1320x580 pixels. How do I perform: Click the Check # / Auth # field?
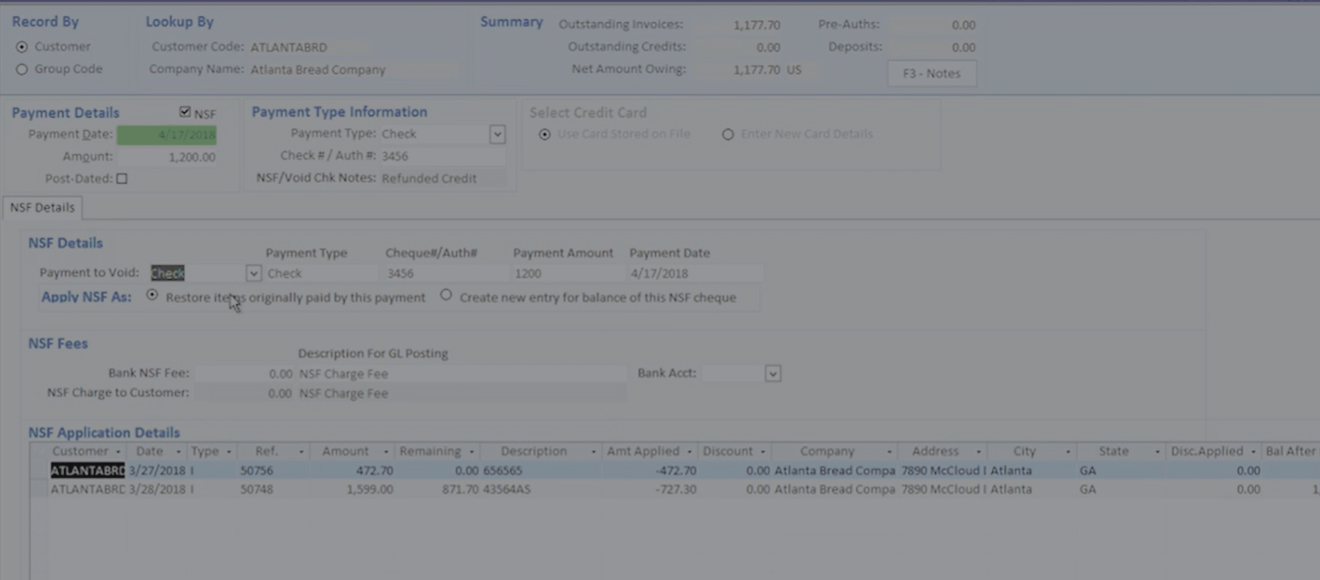(x=440, y=156)
